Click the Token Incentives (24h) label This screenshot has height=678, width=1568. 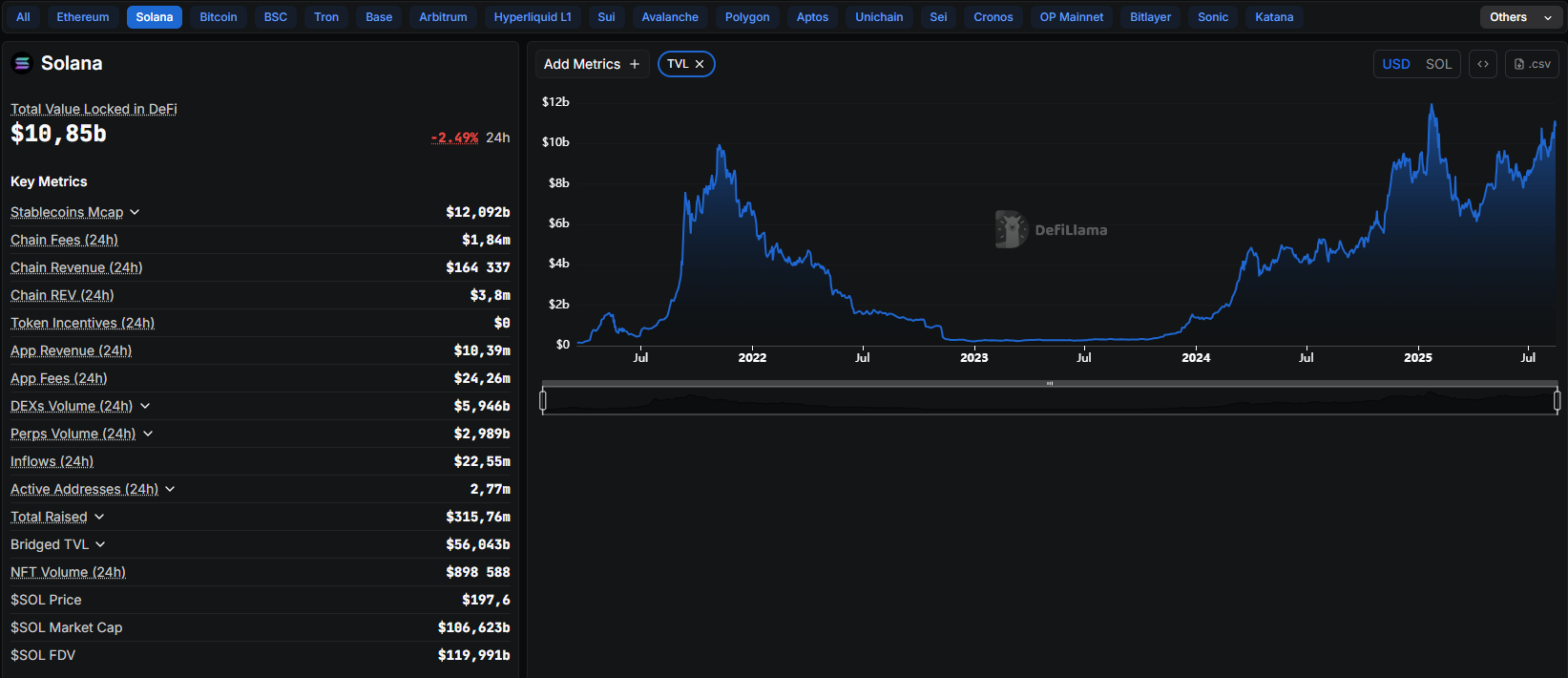point(82,323)
